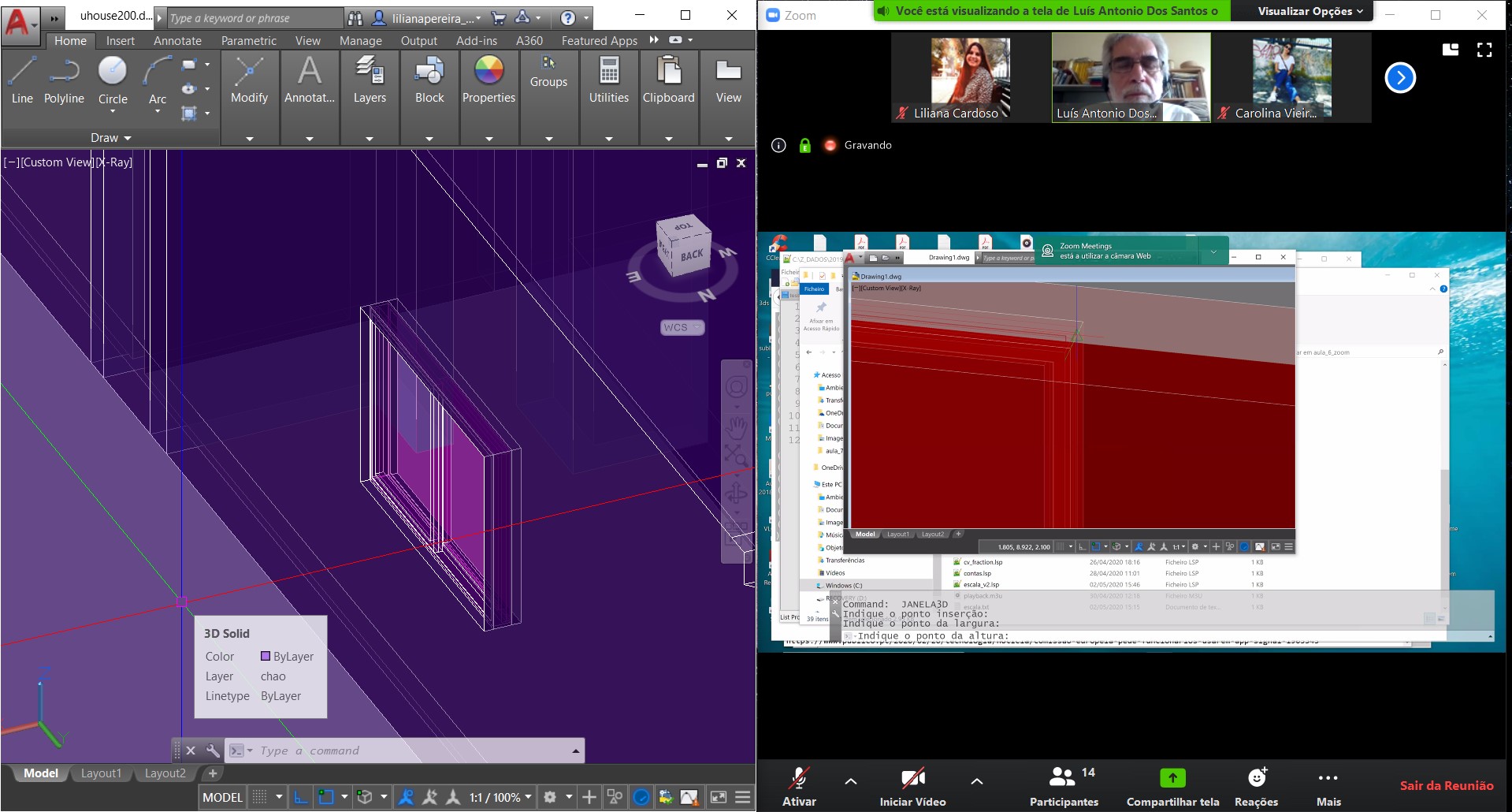Click the Rectangle tool icon in Draw panel

click(189, 65)
